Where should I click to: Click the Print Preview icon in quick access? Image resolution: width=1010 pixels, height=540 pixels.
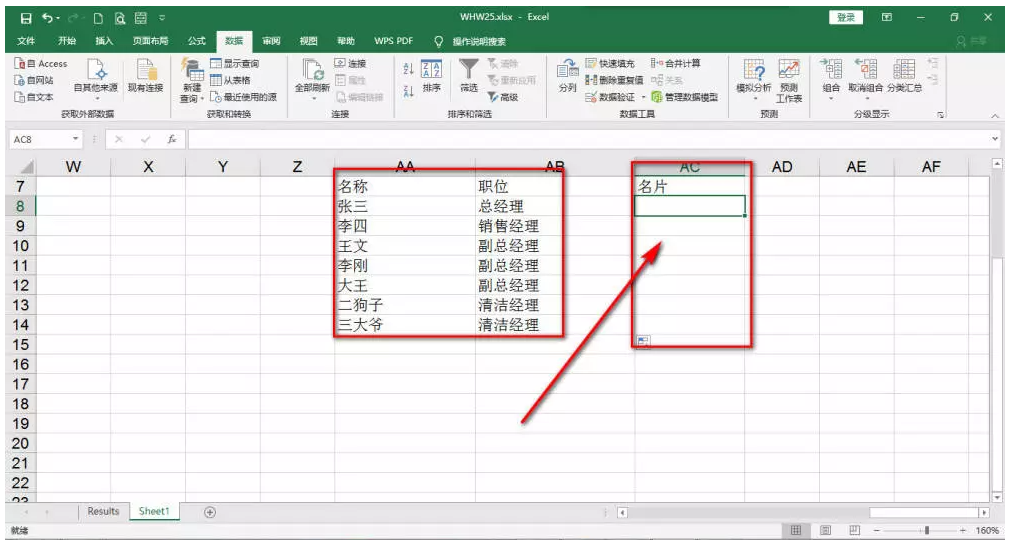(119, 17)
